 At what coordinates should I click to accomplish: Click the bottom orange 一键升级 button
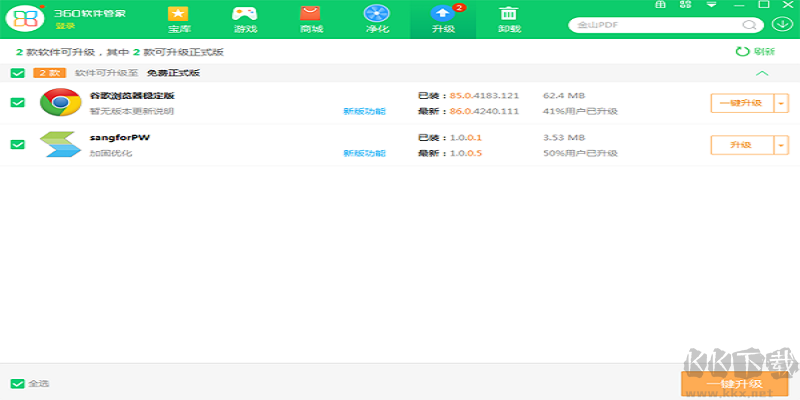coord(735,385)
